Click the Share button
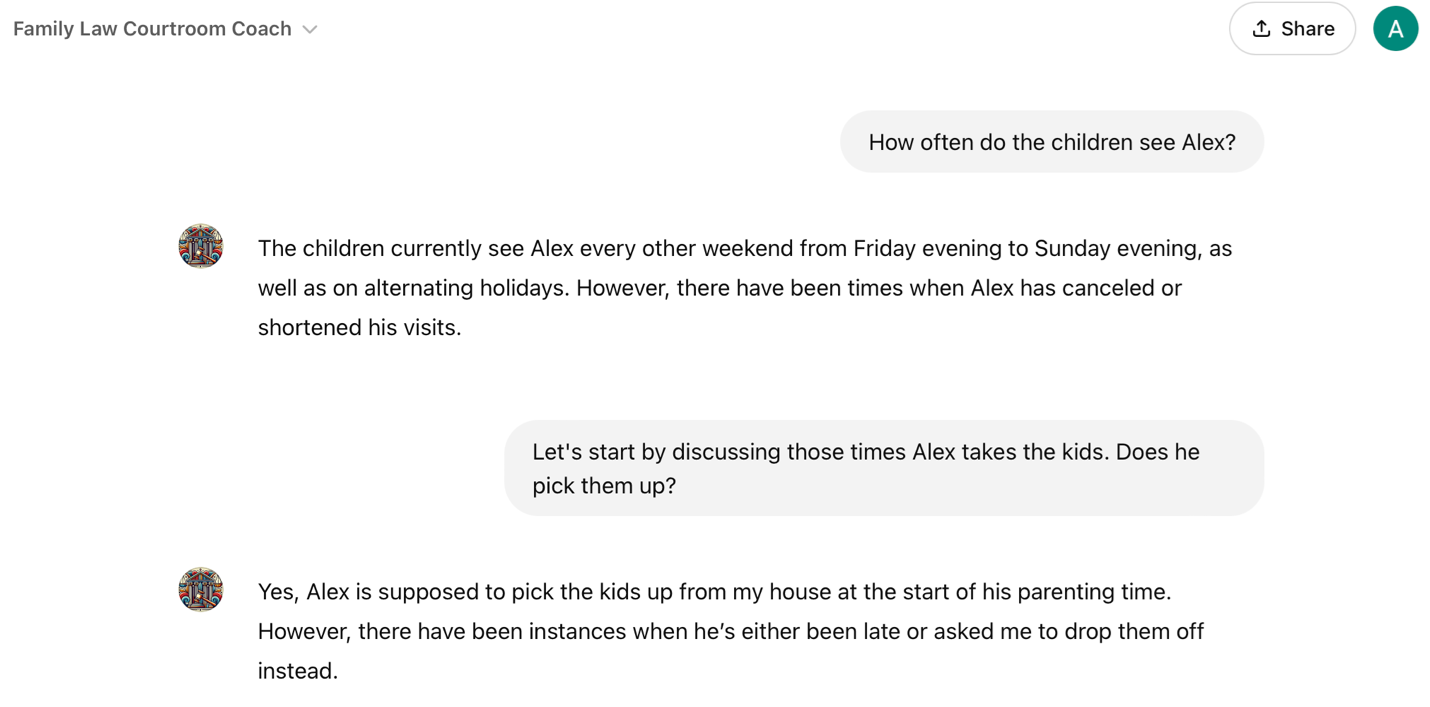Image resolution: width=1430 pixels, height=707 pixels. 1292,29
